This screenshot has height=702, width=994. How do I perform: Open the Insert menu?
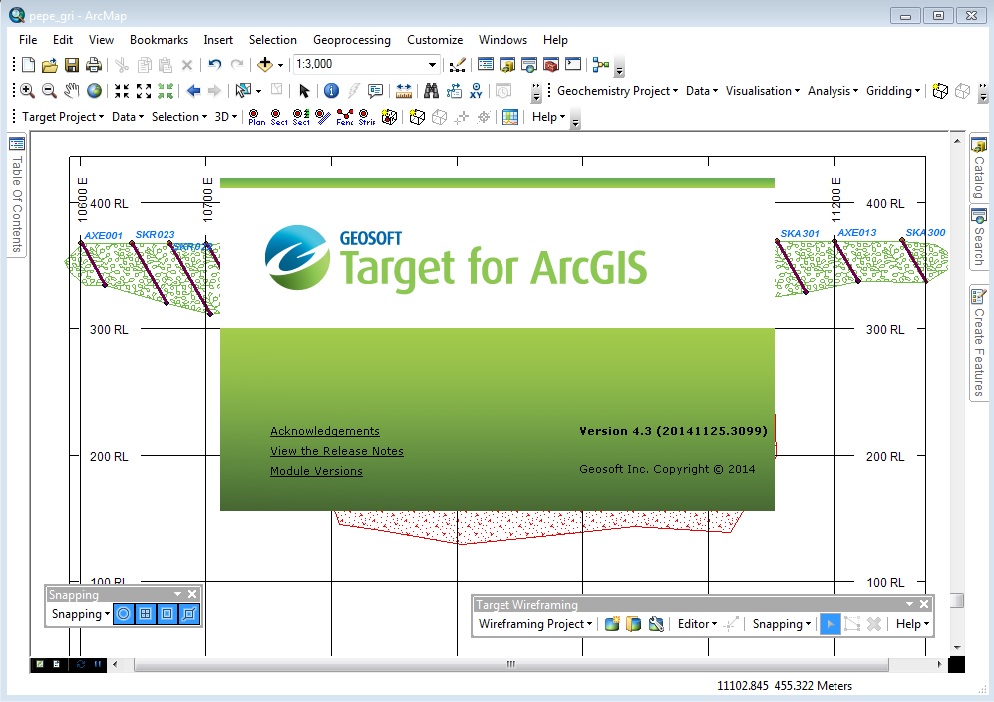[218, 39]
